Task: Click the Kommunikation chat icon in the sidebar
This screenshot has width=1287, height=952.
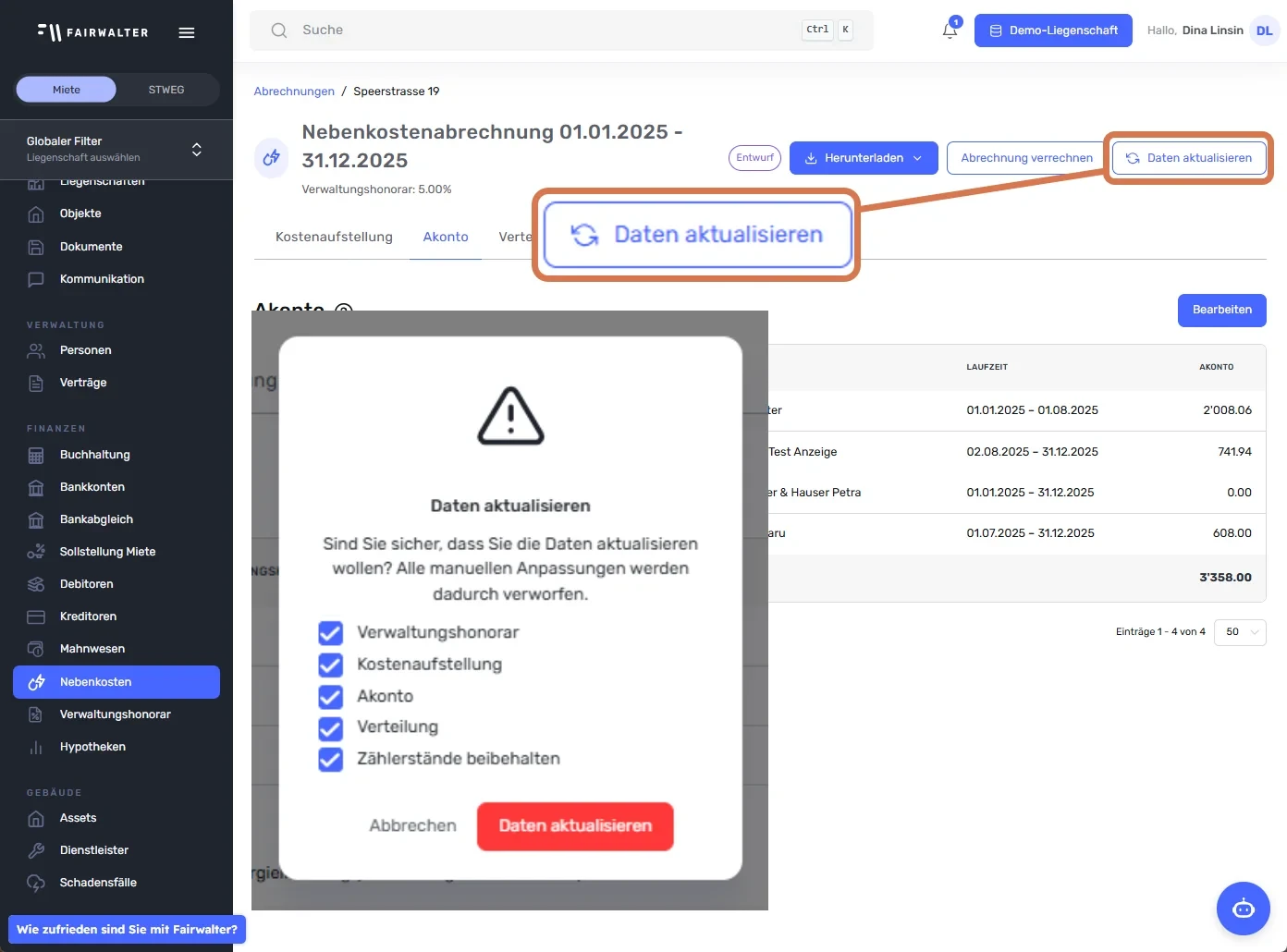Action: 36,279
